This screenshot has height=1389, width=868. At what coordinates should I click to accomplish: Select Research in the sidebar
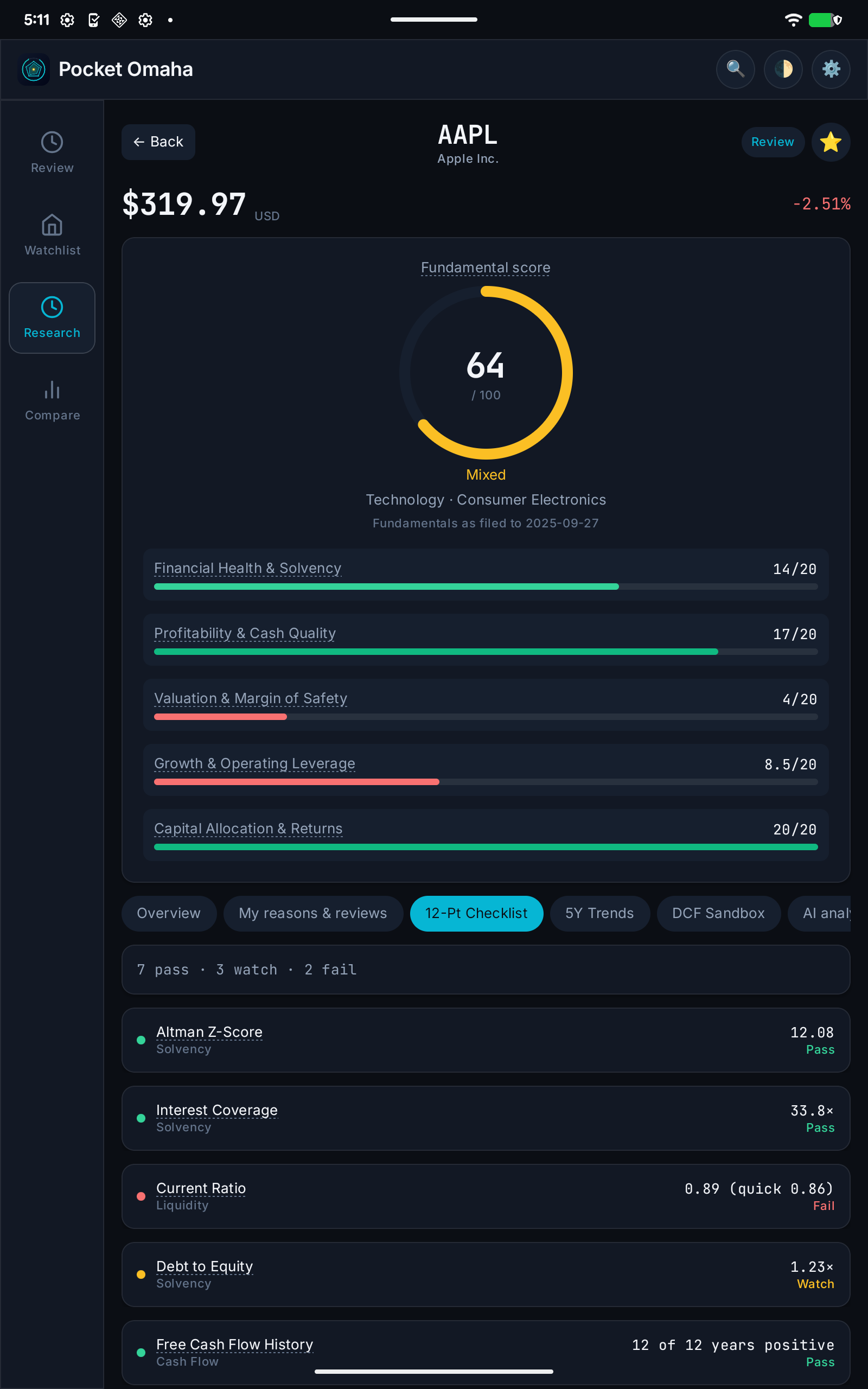click(x=52, y=317)
